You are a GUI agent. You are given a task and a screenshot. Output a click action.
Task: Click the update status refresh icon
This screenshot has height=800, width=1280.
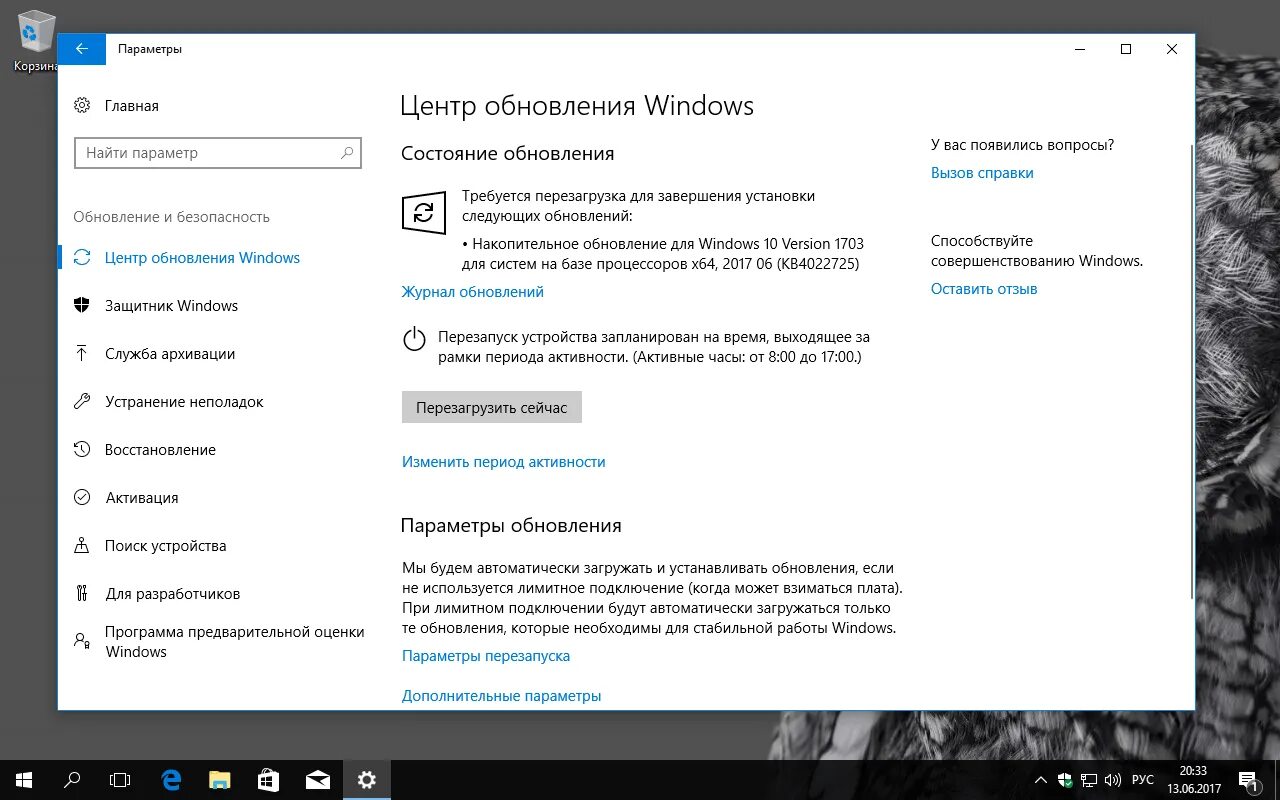pos(424,213)
